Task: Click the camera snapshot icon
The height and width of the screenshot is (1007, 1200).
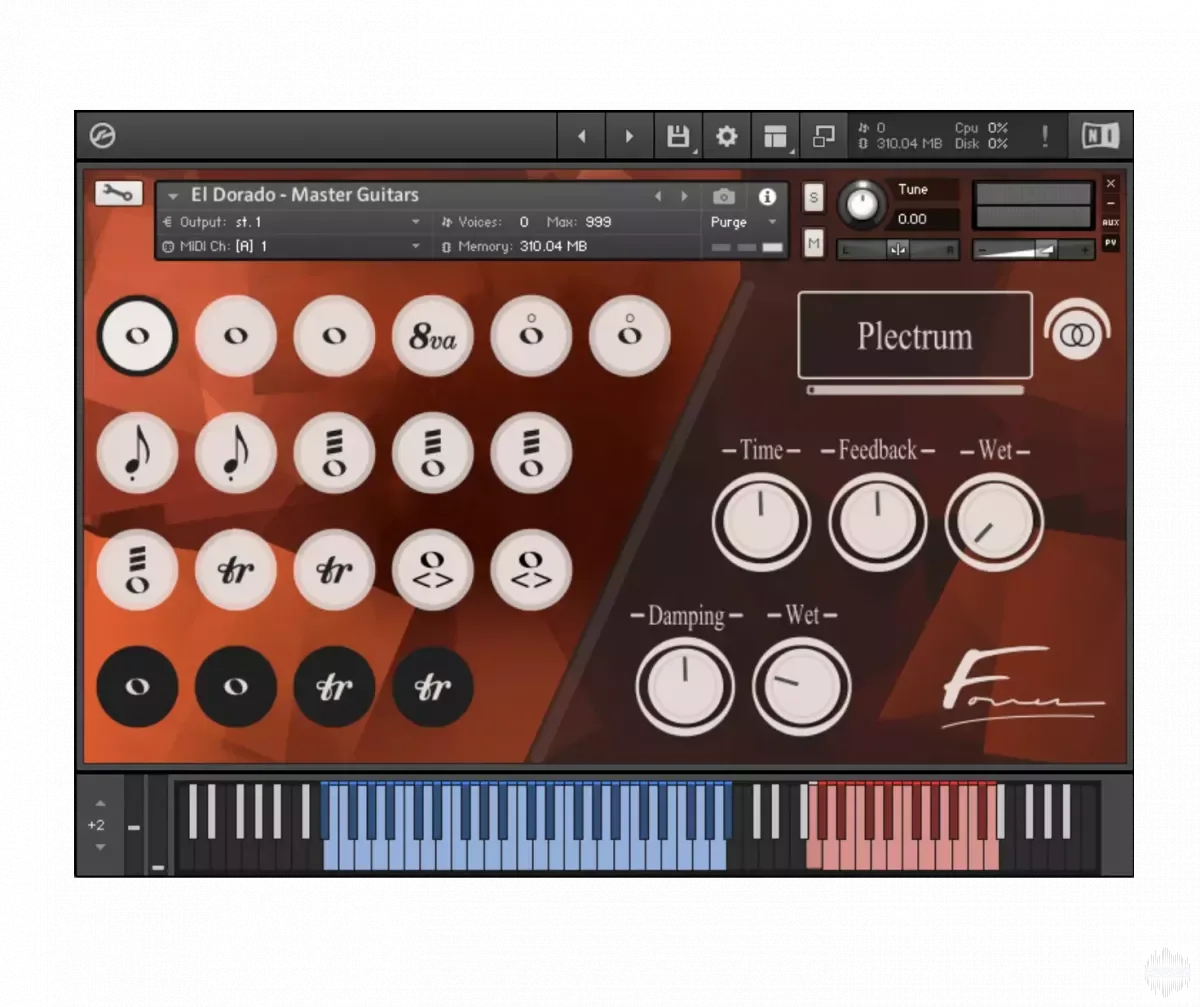Action: [723, 196]
